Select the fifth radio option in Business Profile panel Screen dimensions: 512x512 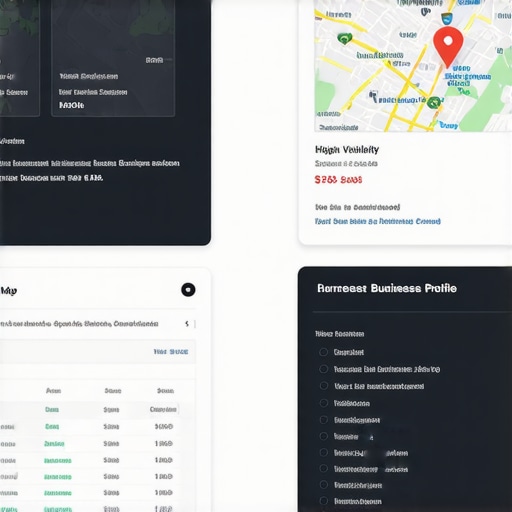click(323, 420)
